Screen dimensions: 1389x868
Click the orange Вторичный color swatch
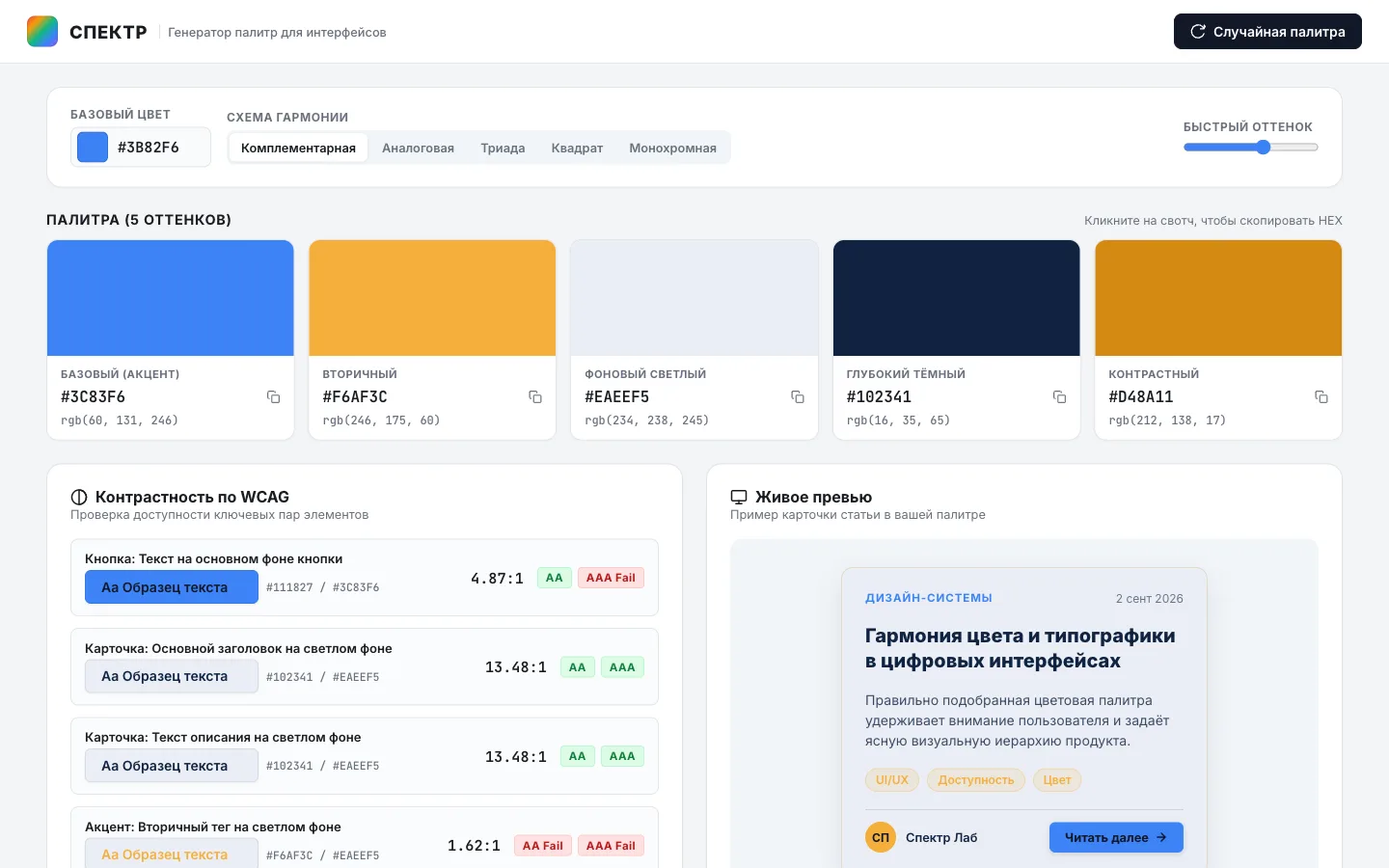coord(432,298)
